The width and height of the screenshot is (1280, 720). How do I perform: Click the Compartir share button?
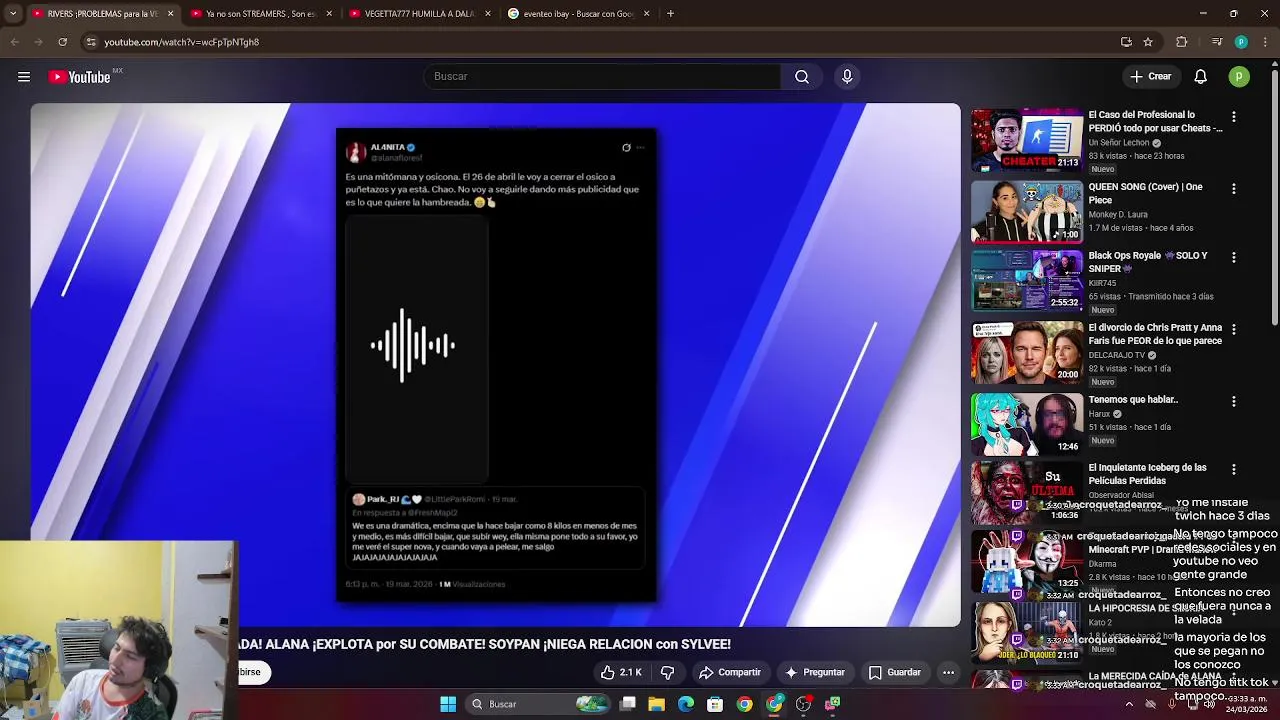pos(730,673)
